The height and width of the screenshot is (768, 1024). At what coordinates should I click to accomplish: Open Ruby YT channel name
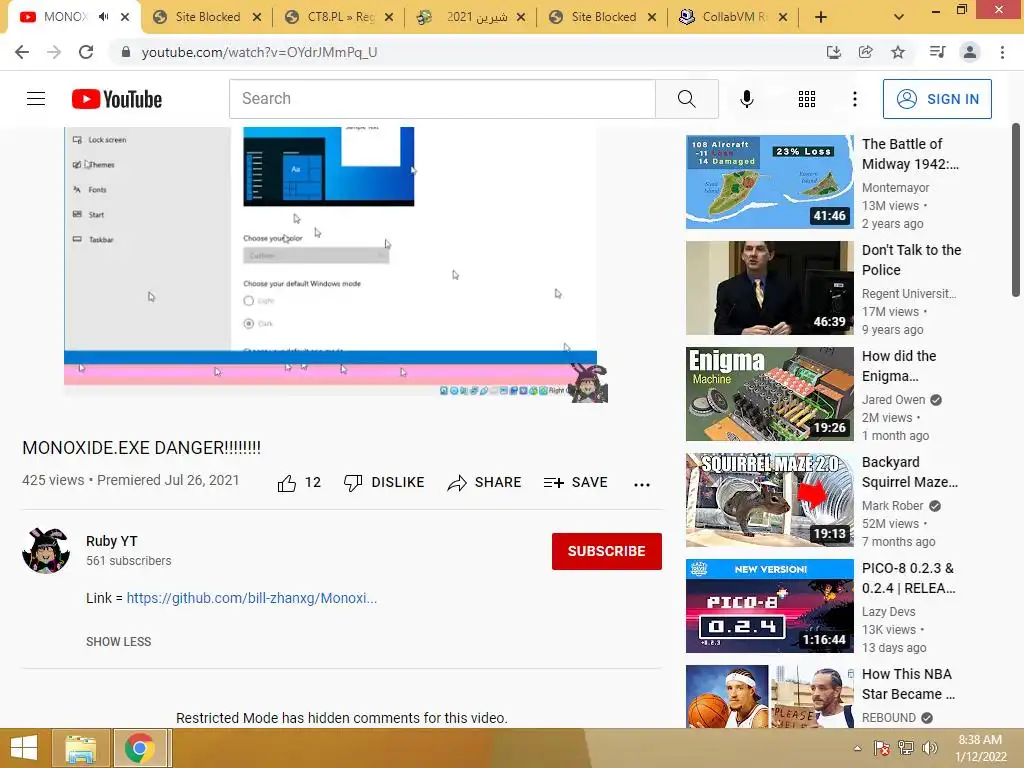click(112, 541)
